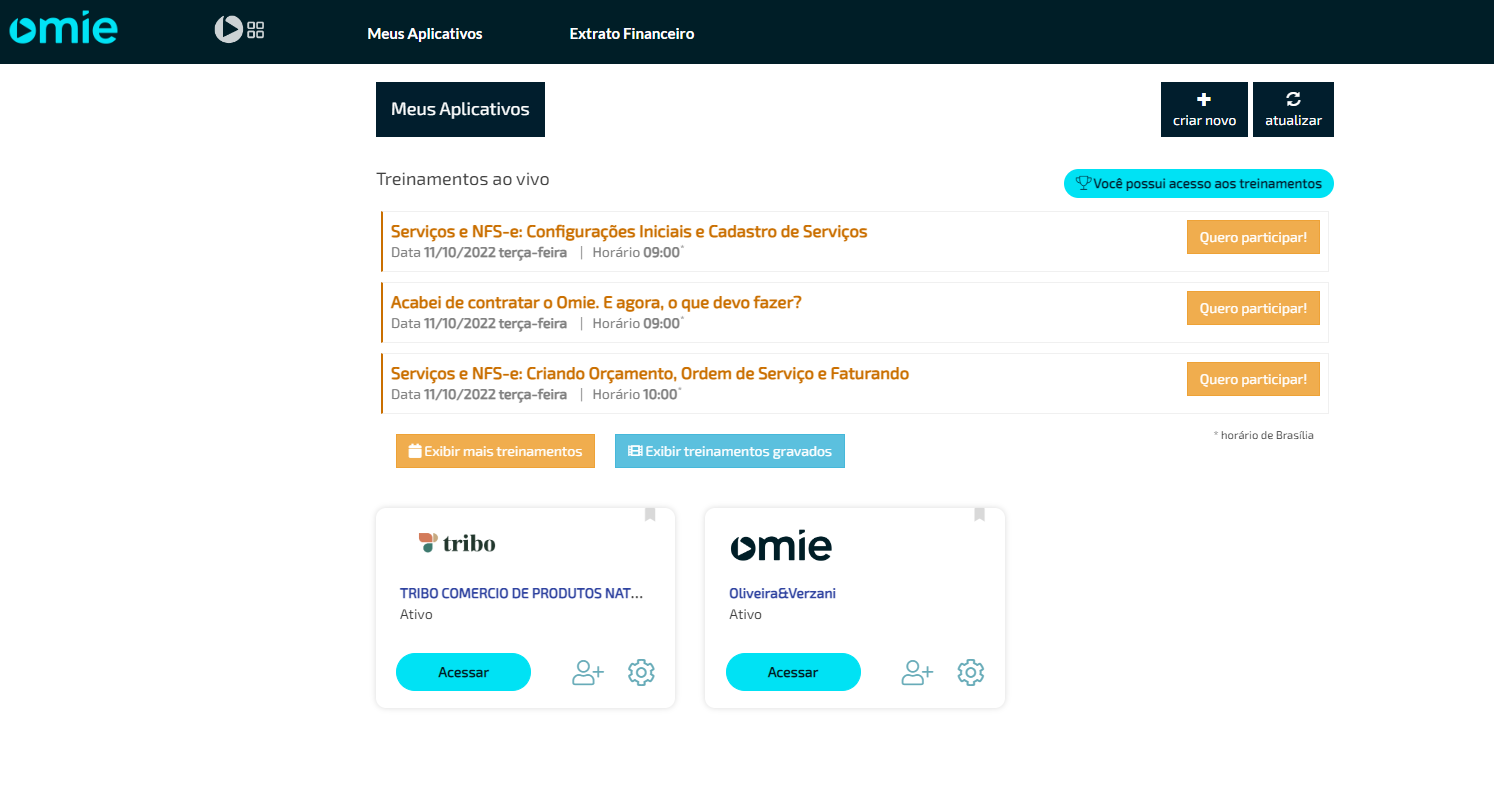Join the Configurações Iniciais training via Quero participar

1253,237
